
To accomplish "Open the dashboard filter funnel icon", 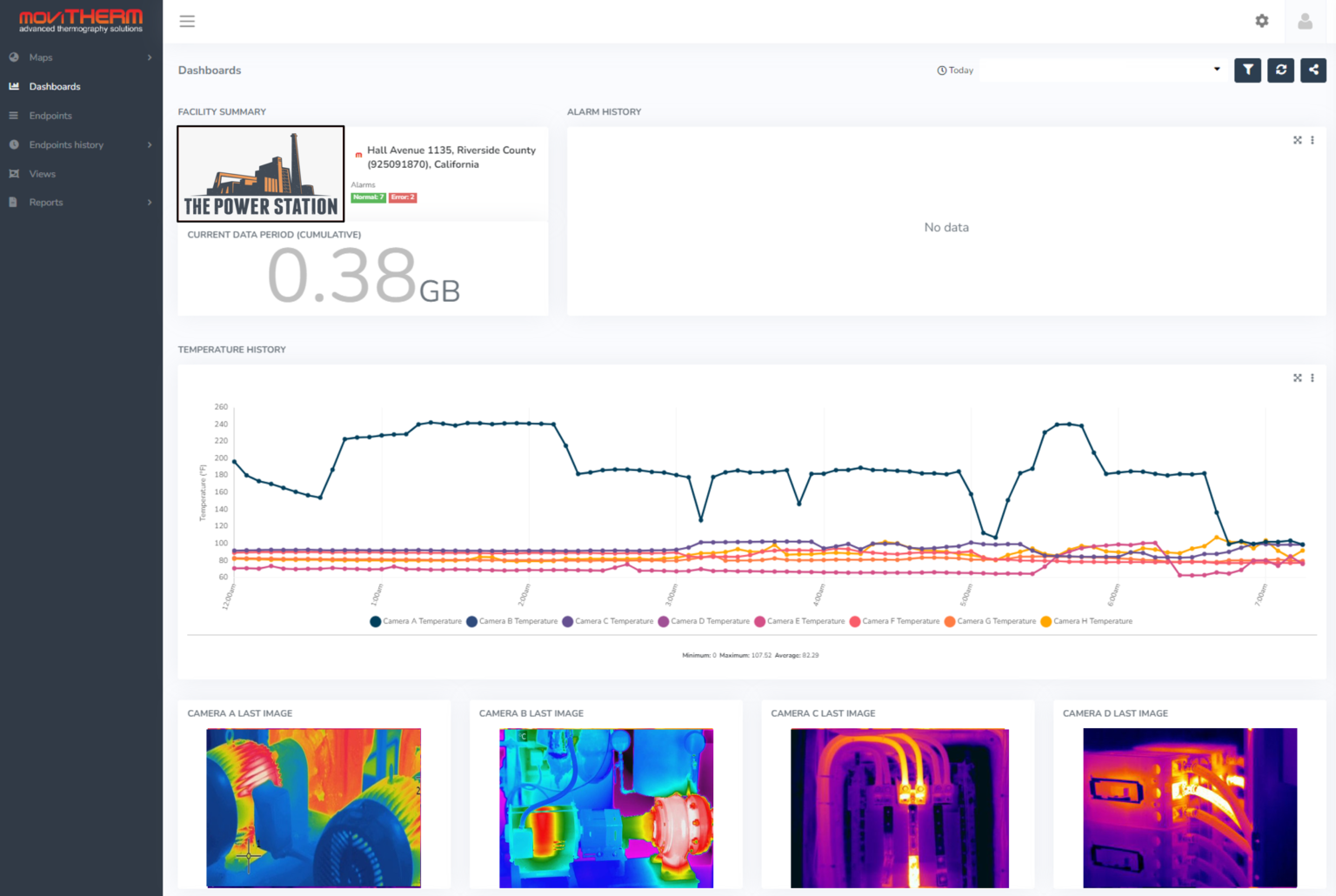I will click(x=1247, y=70).
